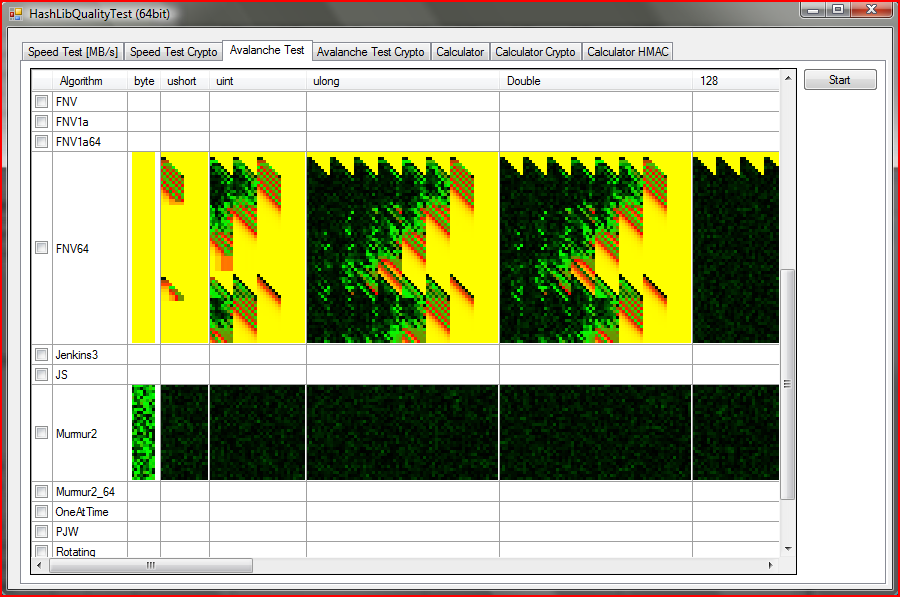Click the vertical scrollbar thumb
This screenshot has width=900, height=597.
pyautogui.click(x=788, y=383)
